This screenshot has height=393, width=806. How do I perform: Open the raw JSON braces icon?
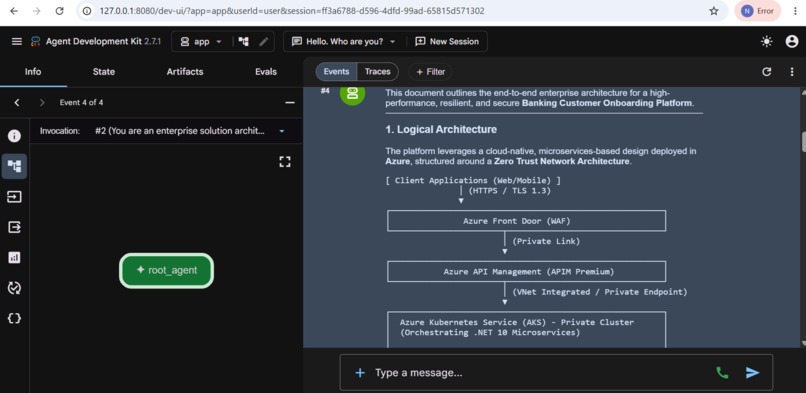click(14, 318)
